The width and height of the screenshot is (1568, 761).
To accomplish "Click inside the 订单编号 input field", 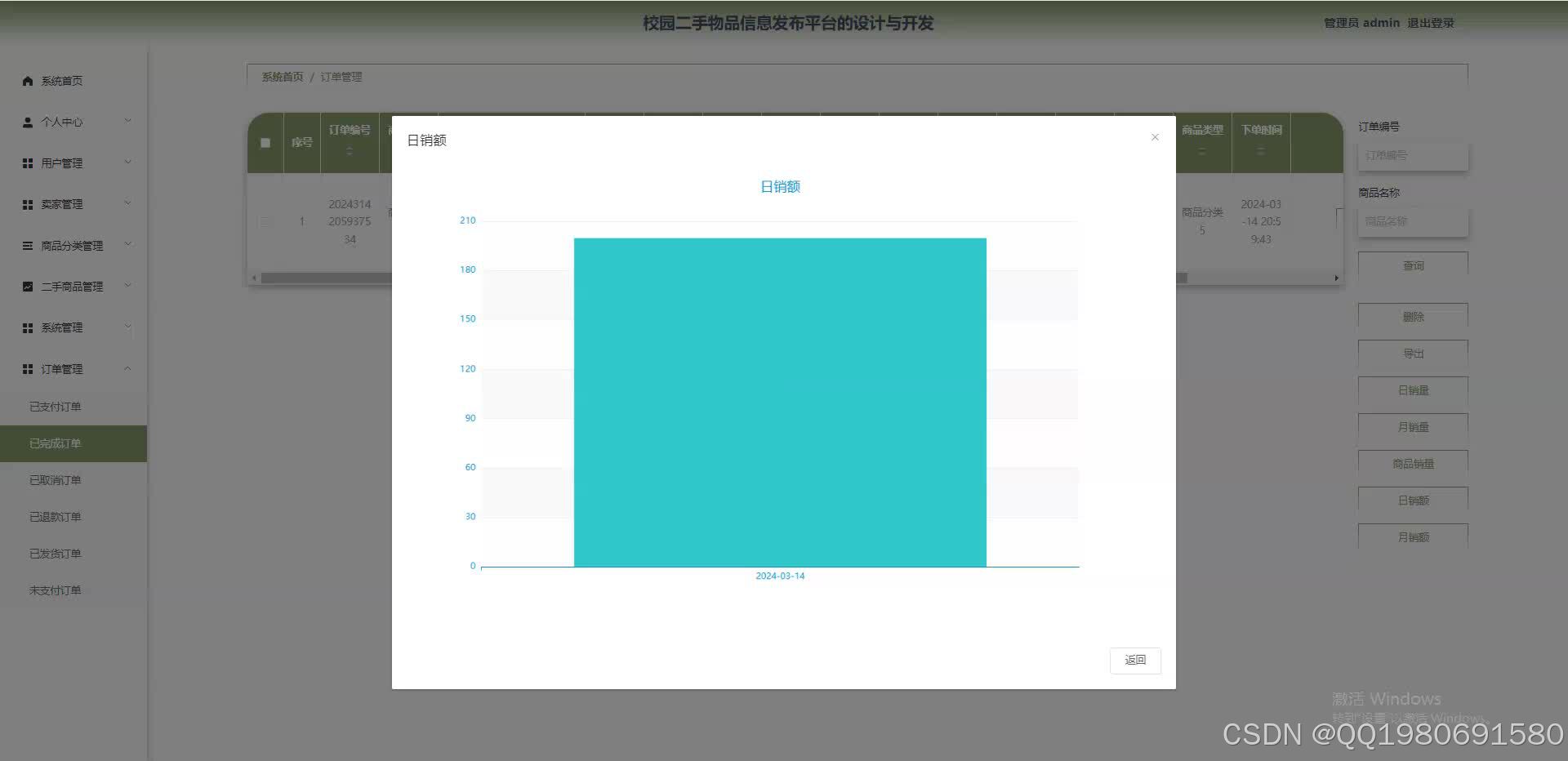I will pyautogui.click(x=1412, y=156).
